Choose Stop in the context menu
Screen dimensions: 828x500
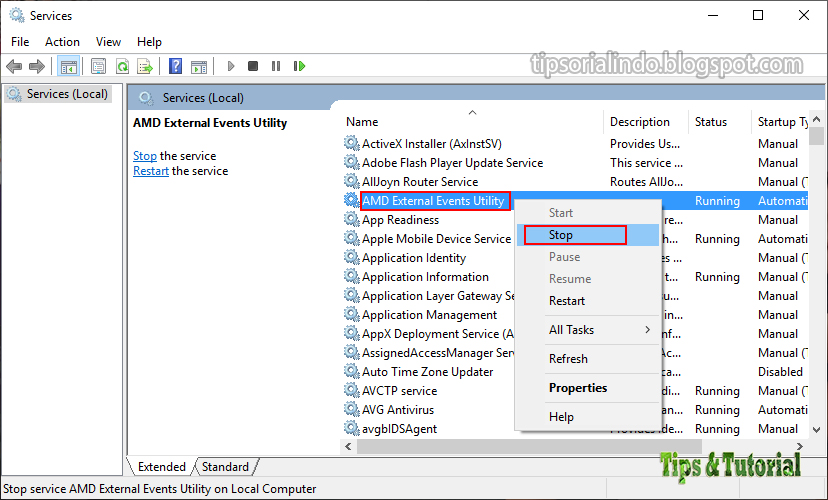coord(588,235)
